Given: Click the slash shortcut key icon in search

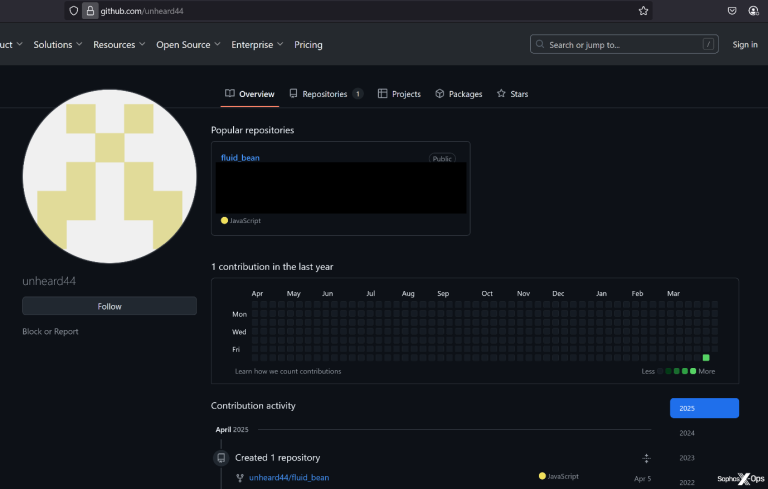Looking at the screenshot, I should pyautogui.click(x=708, y=44).
